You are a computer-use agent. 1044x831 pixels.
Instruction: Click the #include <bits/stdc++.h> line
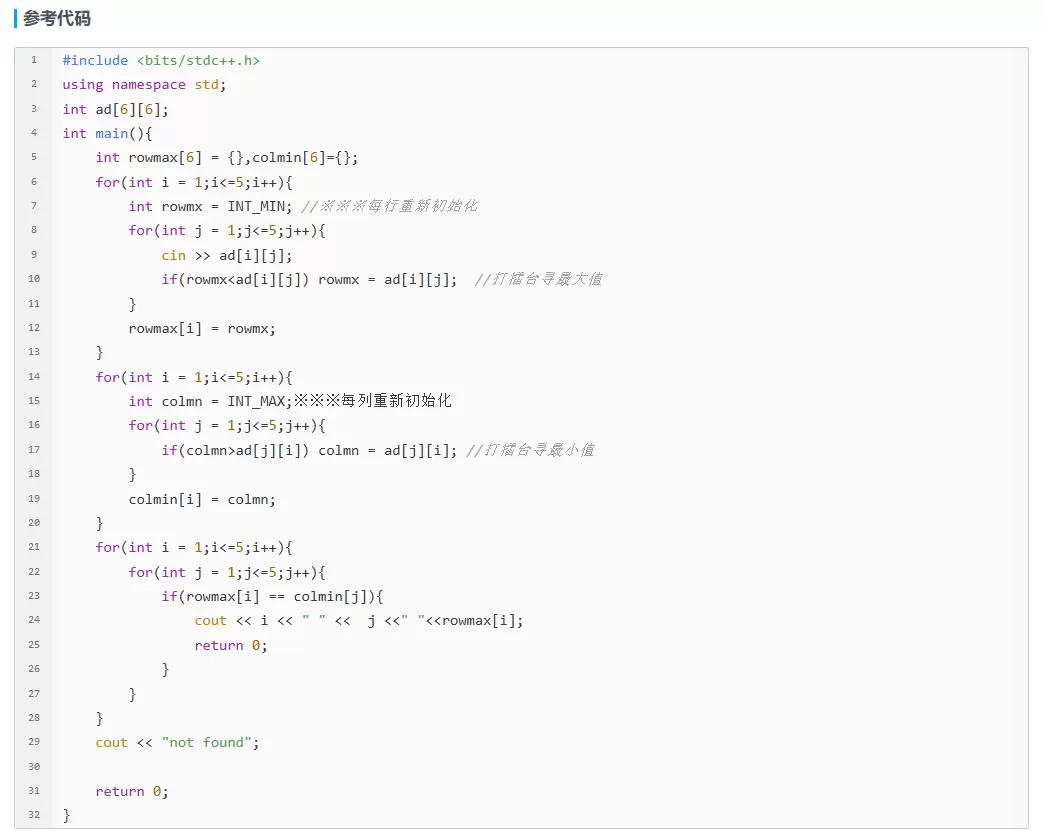(160, 60)
